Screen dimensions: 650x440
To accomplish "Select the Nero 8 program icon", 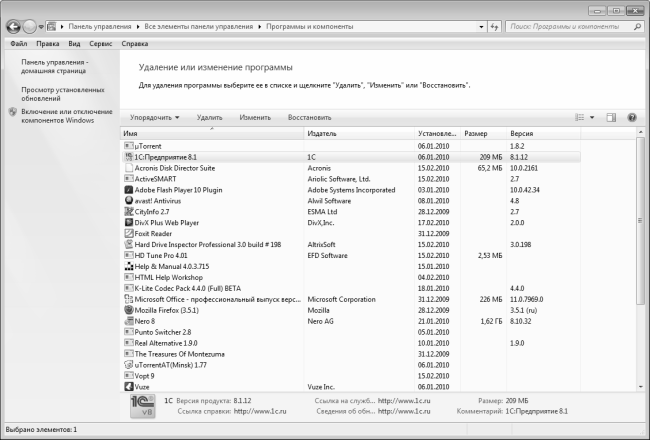I will point(128,321).
